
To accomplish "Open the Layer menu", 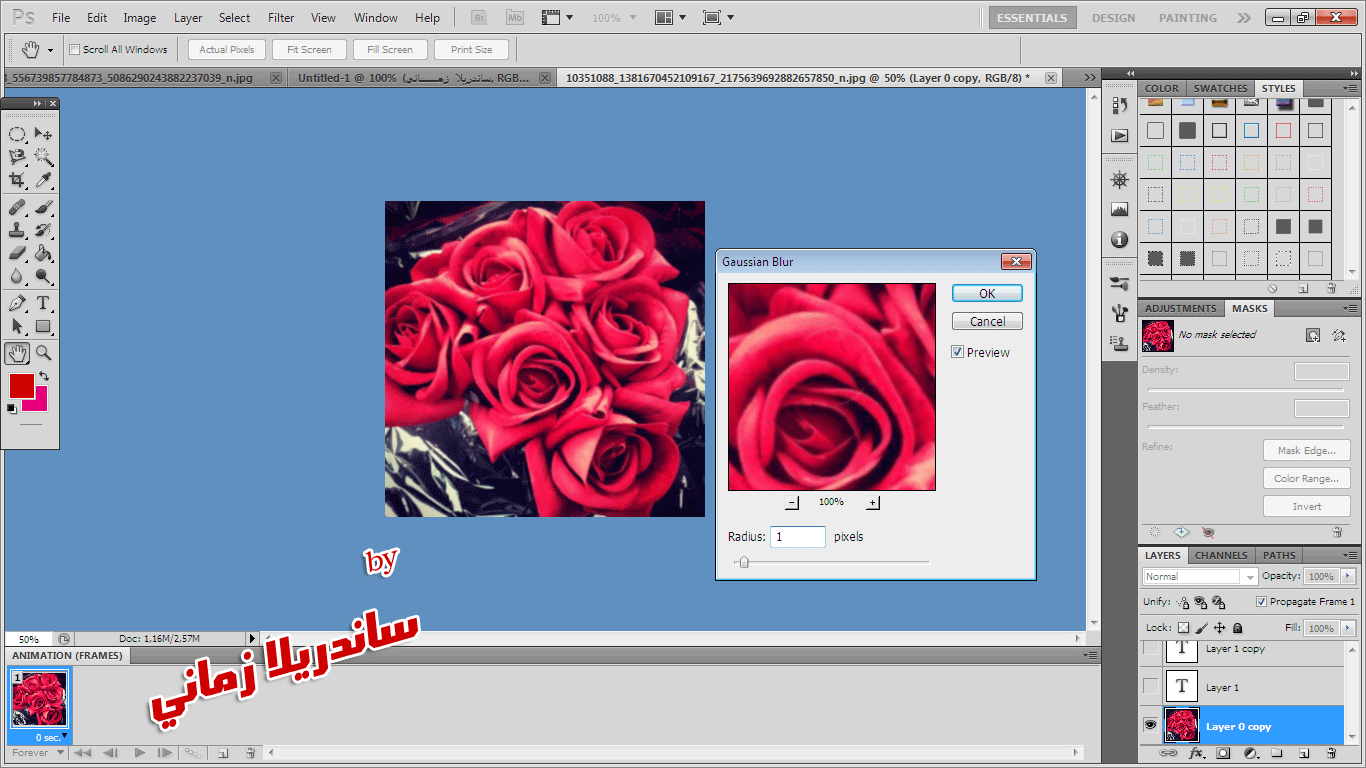I will tap(188, 18).
